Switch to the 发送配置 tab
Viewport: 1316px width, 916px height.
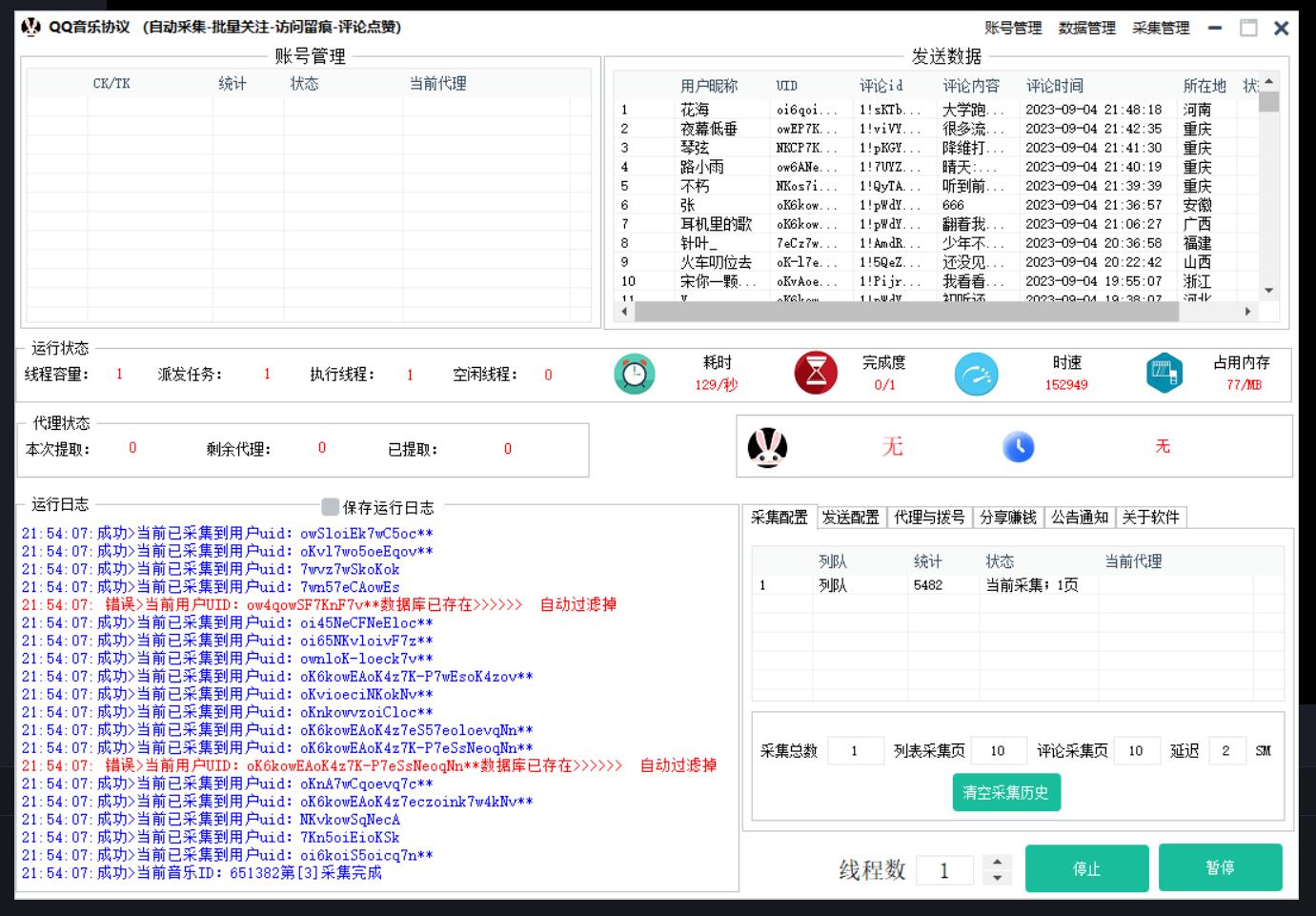click(x=850, y=518)
